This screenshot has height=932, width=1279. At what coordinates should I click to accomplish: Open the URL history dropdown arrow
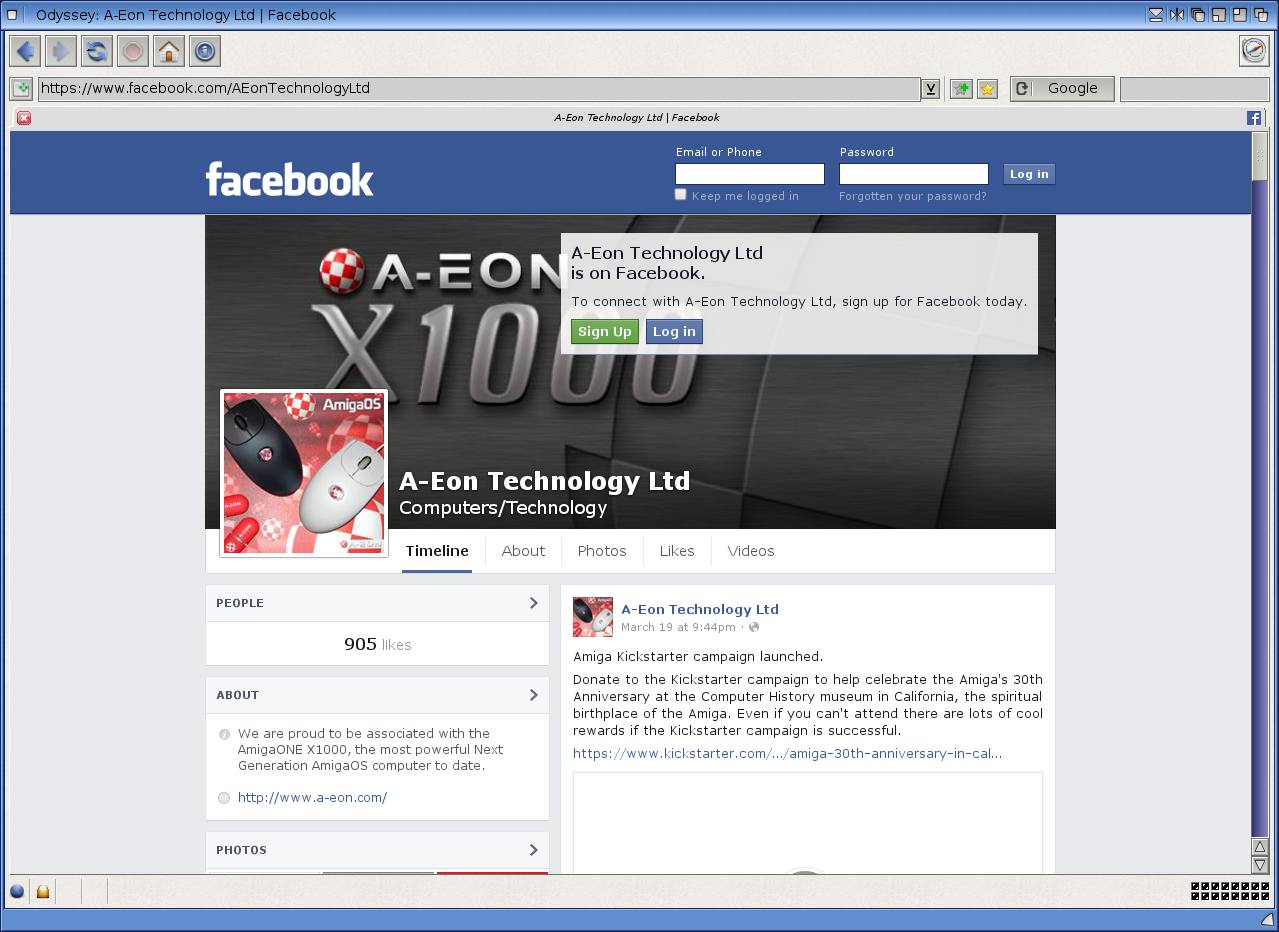[931, 89]
